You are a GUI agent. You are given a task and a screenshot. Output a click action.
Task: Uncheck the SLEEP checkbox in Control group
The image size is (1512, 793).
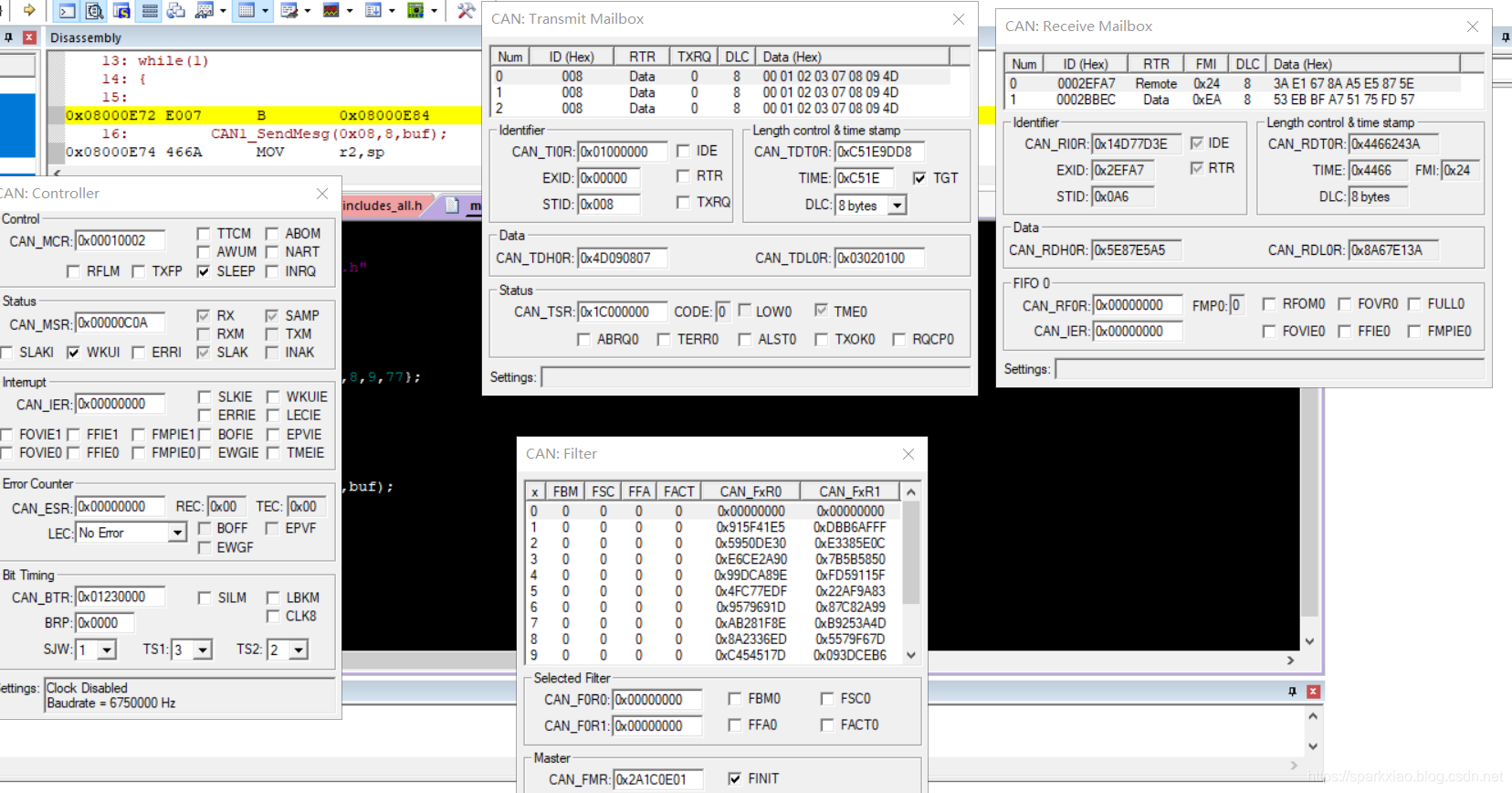click(x=204, y=271)
